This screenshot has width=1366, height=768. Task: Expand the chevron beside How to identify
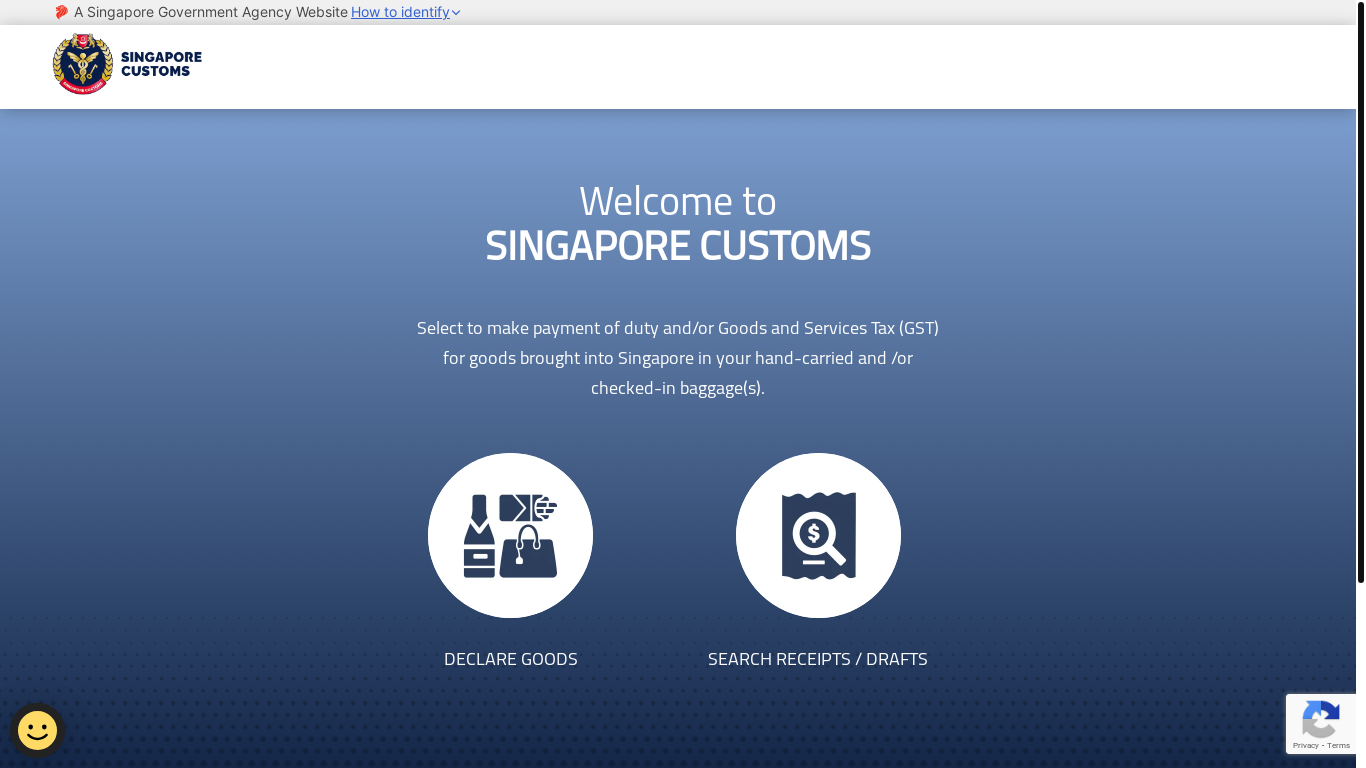[456, 13]
